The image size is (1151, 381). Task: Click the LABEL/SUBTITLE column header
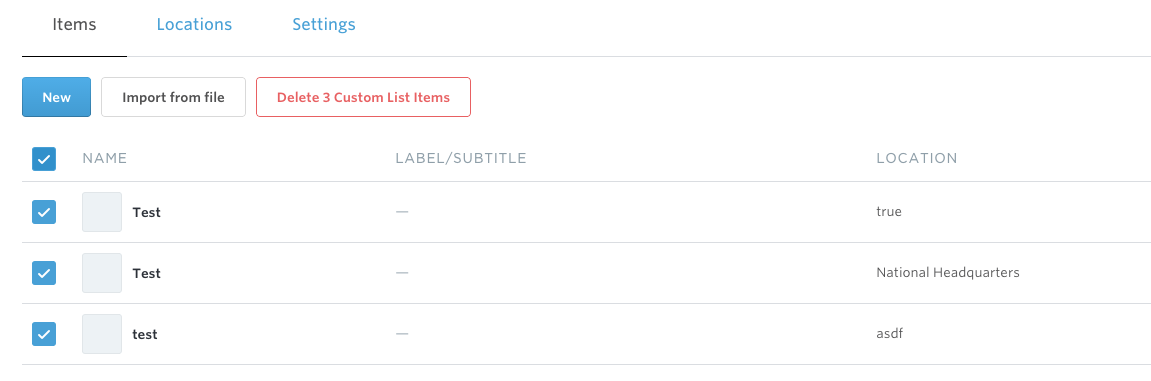461,159
